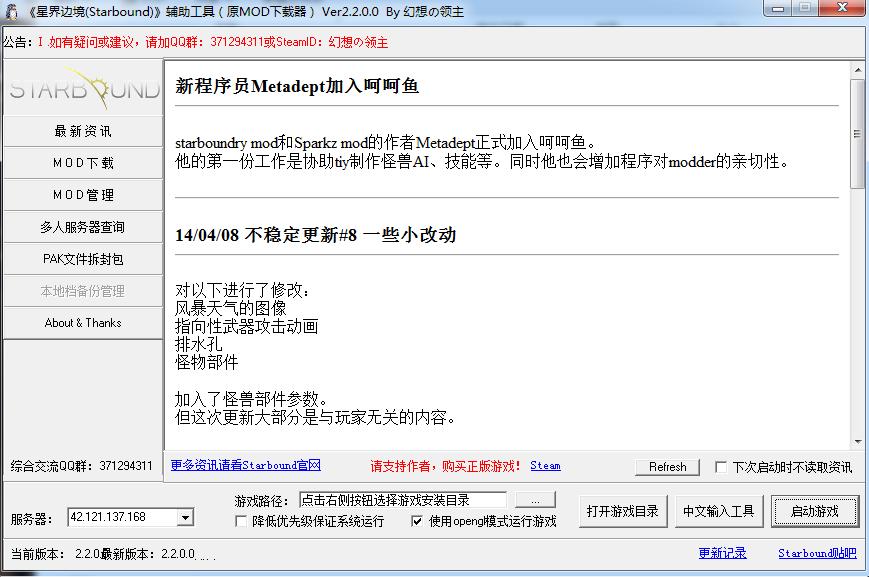Uncheck 使用opengl模式运行游戏 checkbox
Viewport: 869px width, 577px height.
[417, 521]
